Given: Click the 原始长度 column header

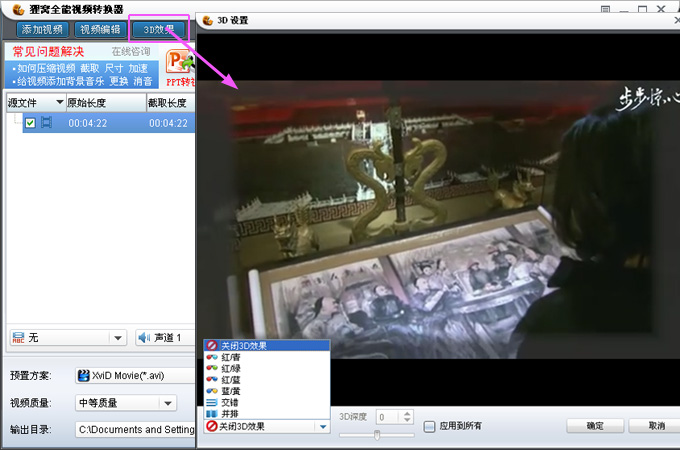Looking at the screenshot, I should tap(106, 103).
